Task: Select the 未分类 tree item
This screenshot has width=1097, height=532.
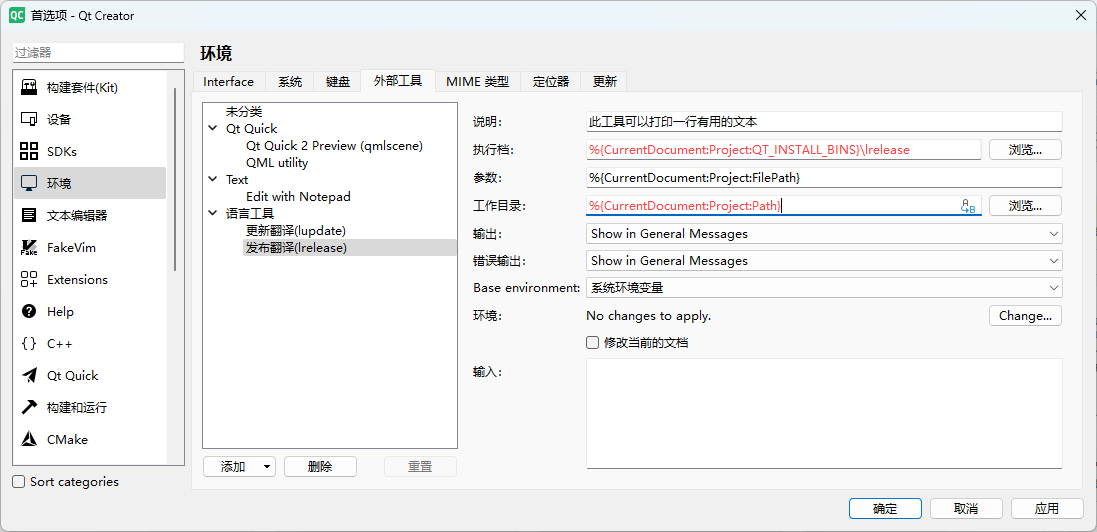Action: (244, 112)
